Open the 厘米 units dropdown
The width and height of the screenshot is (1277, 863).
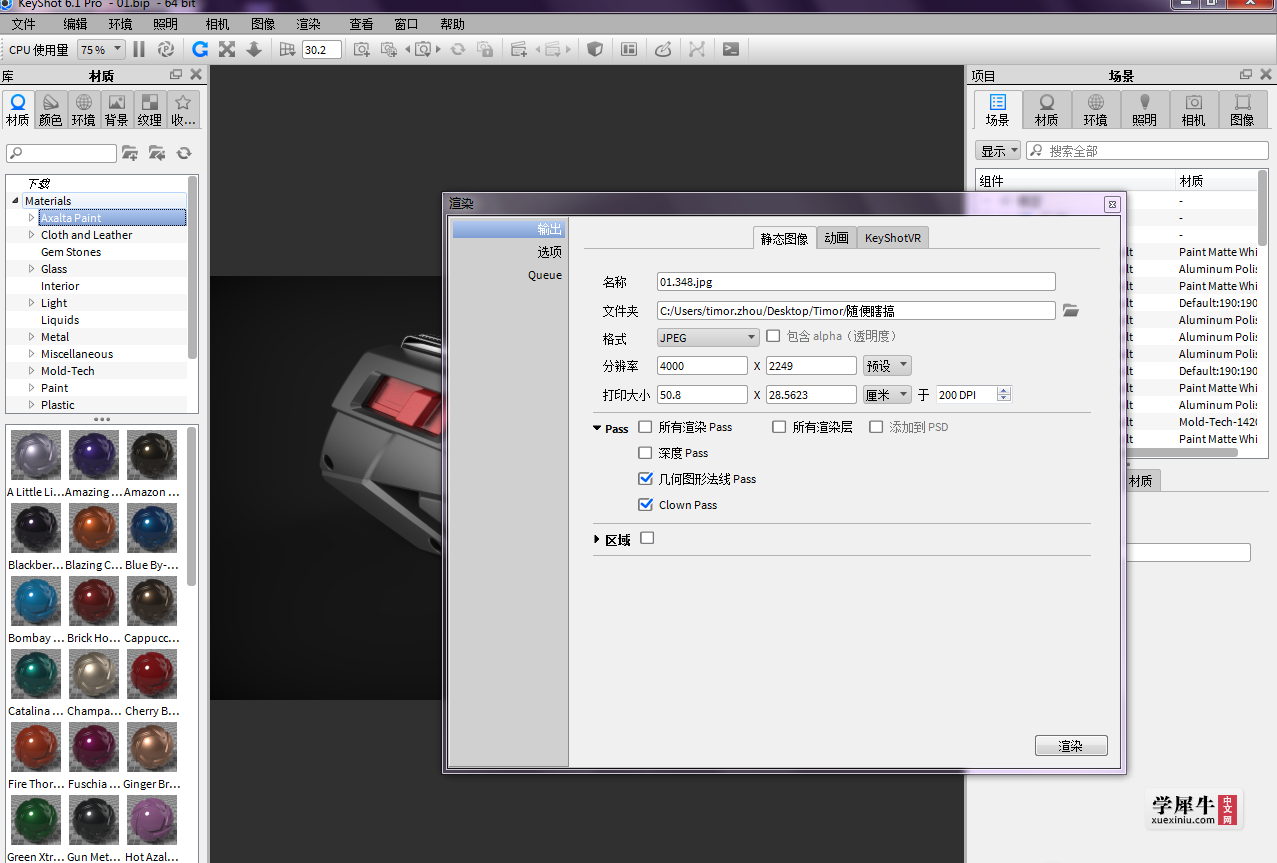(887, 395)
